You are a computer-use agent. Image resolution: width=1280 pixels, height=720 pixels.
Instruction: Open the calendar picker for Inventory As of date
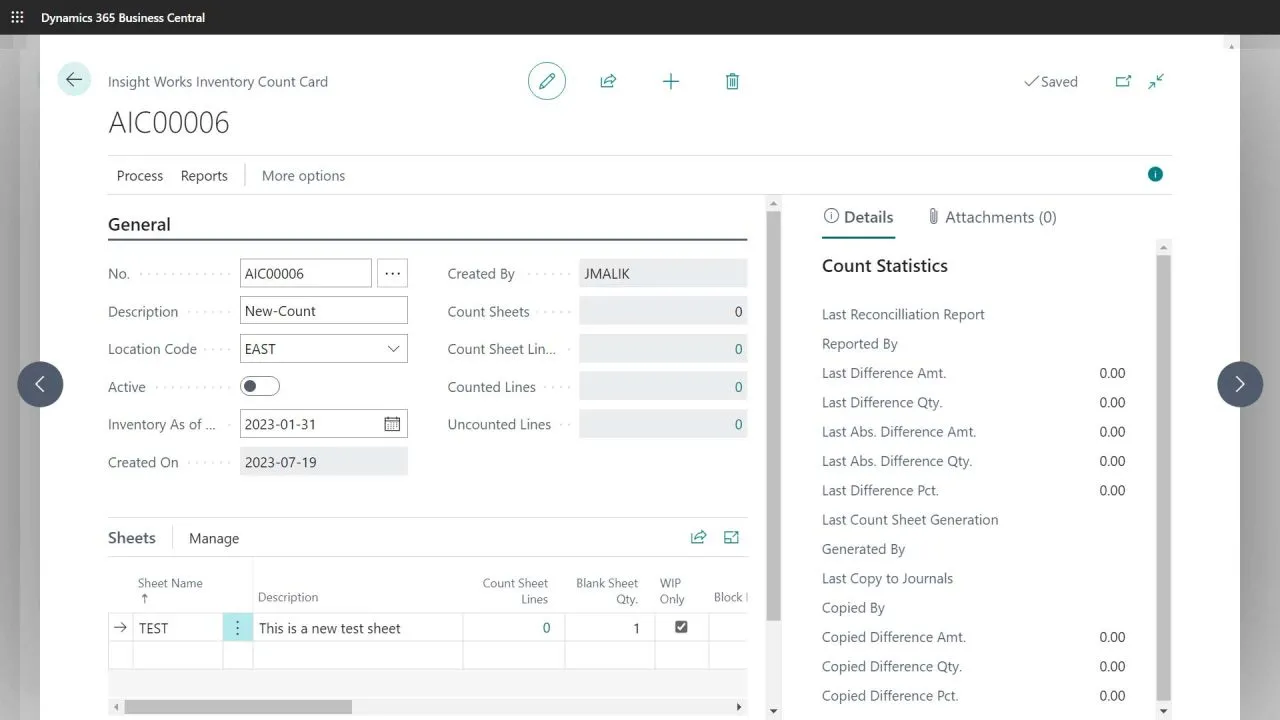(x=393, y=423)
